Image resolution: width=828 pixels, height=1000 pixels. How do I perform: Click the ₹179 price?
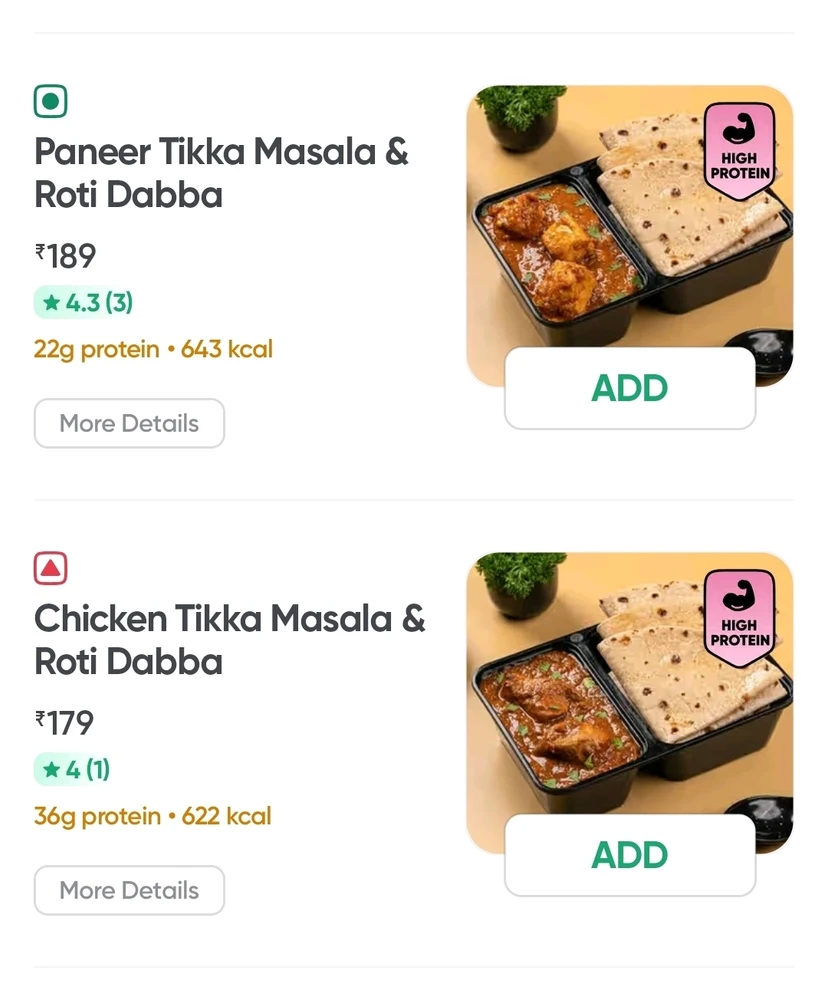64,722
